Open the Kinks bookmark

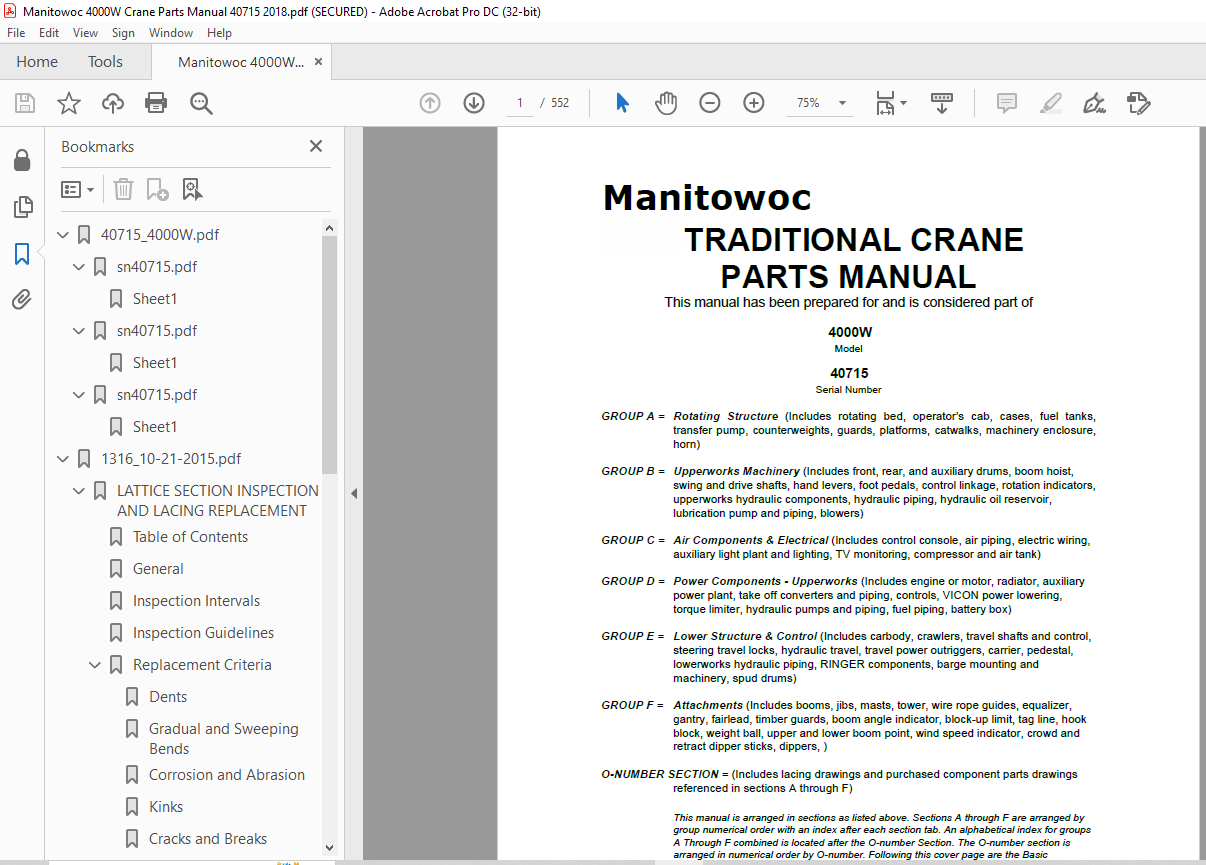click(166, 807)
